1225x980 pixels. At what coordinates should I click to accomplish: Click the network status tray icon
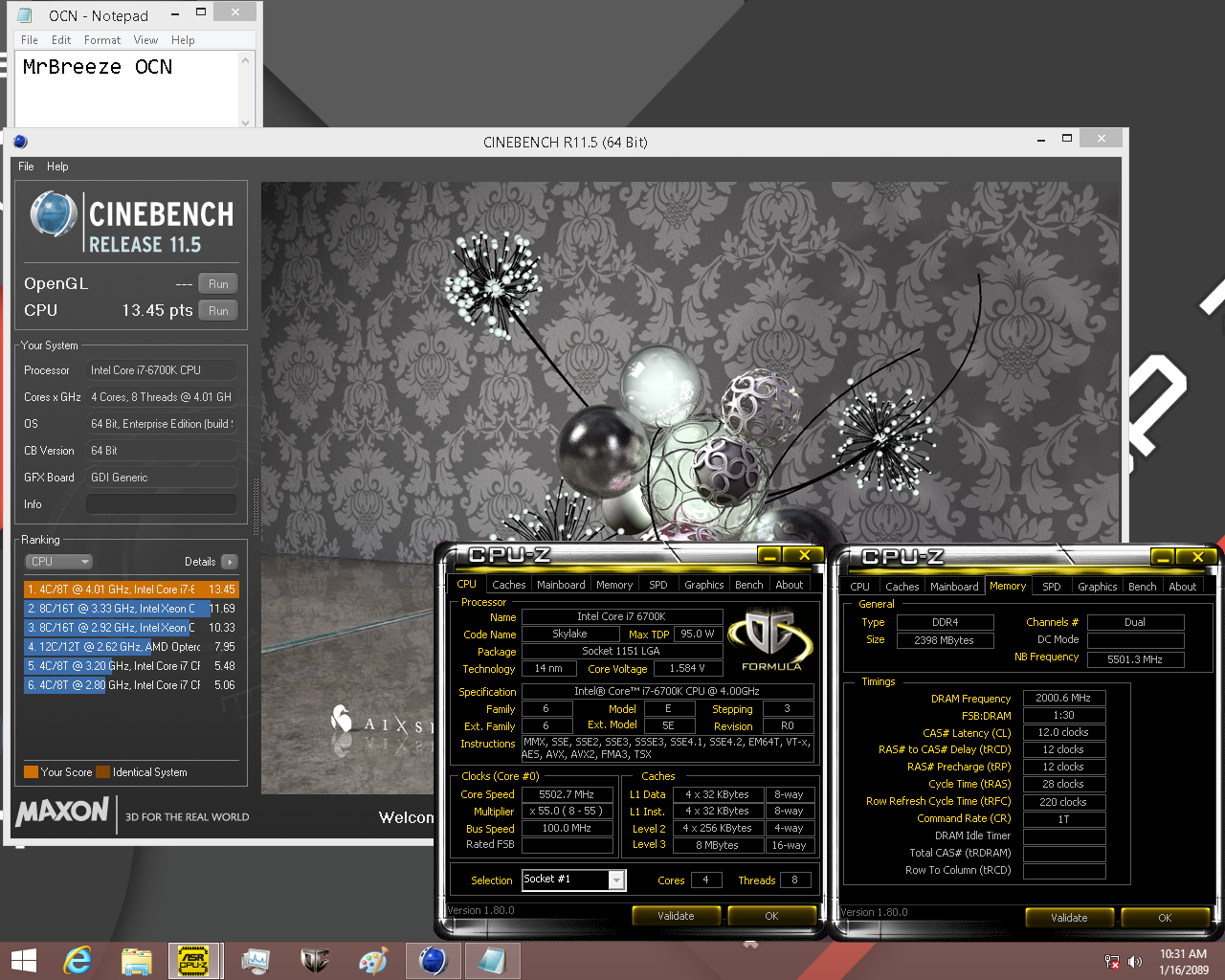[1112, 962]
